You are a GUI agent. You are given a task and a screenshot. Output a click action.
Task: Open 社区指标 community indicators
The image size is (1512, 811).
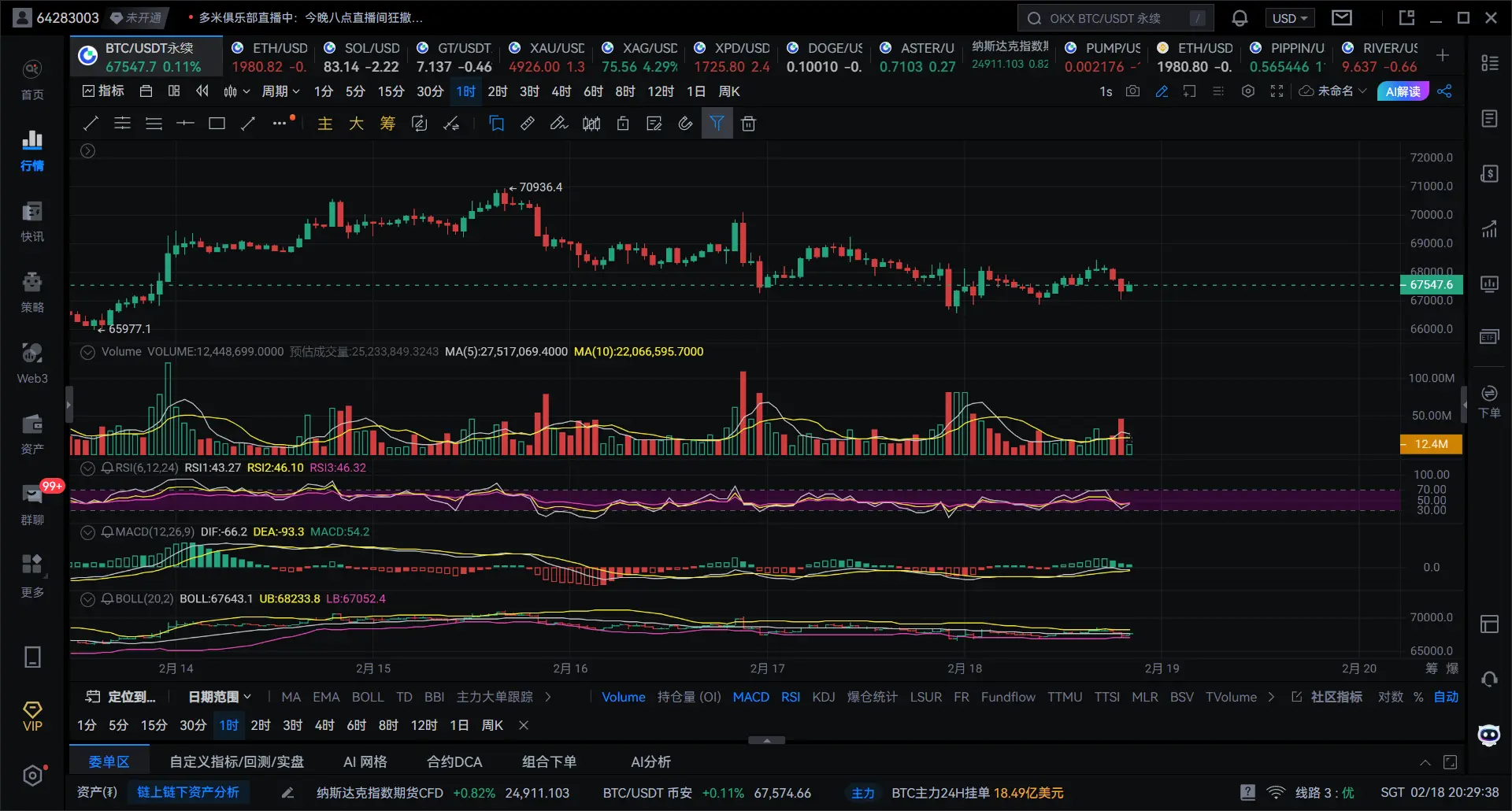pos(1328,697)
